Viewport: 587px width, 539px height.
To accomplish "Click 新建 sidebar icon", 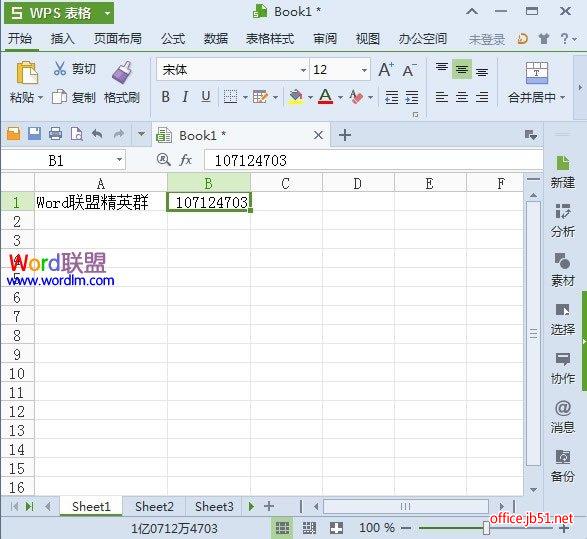I will click(562, 172).
